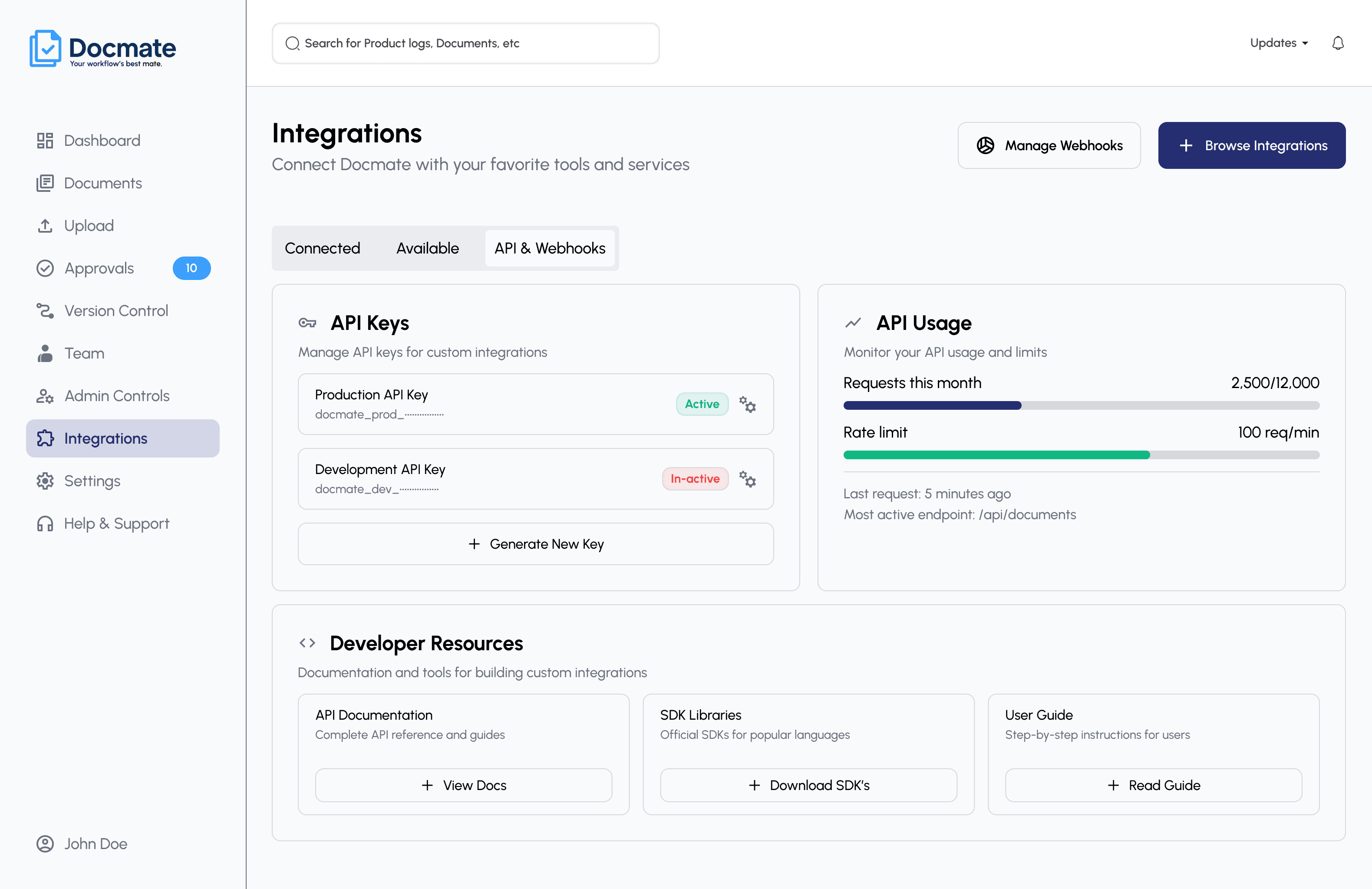The width and height of the screenshot is (1372, 889).
Task: Open Dashboard from the sidebar
Action: tap(123, 141)
